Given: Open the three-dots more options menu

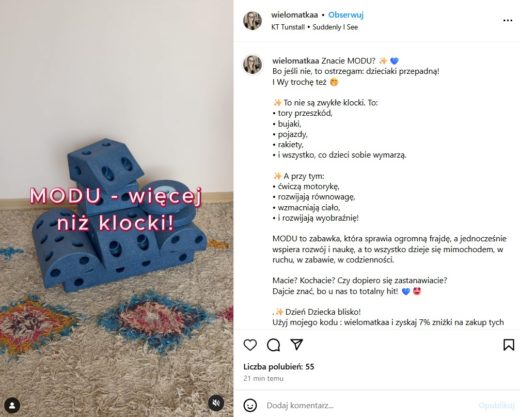Looking at the screenshot, I should 507,20.
